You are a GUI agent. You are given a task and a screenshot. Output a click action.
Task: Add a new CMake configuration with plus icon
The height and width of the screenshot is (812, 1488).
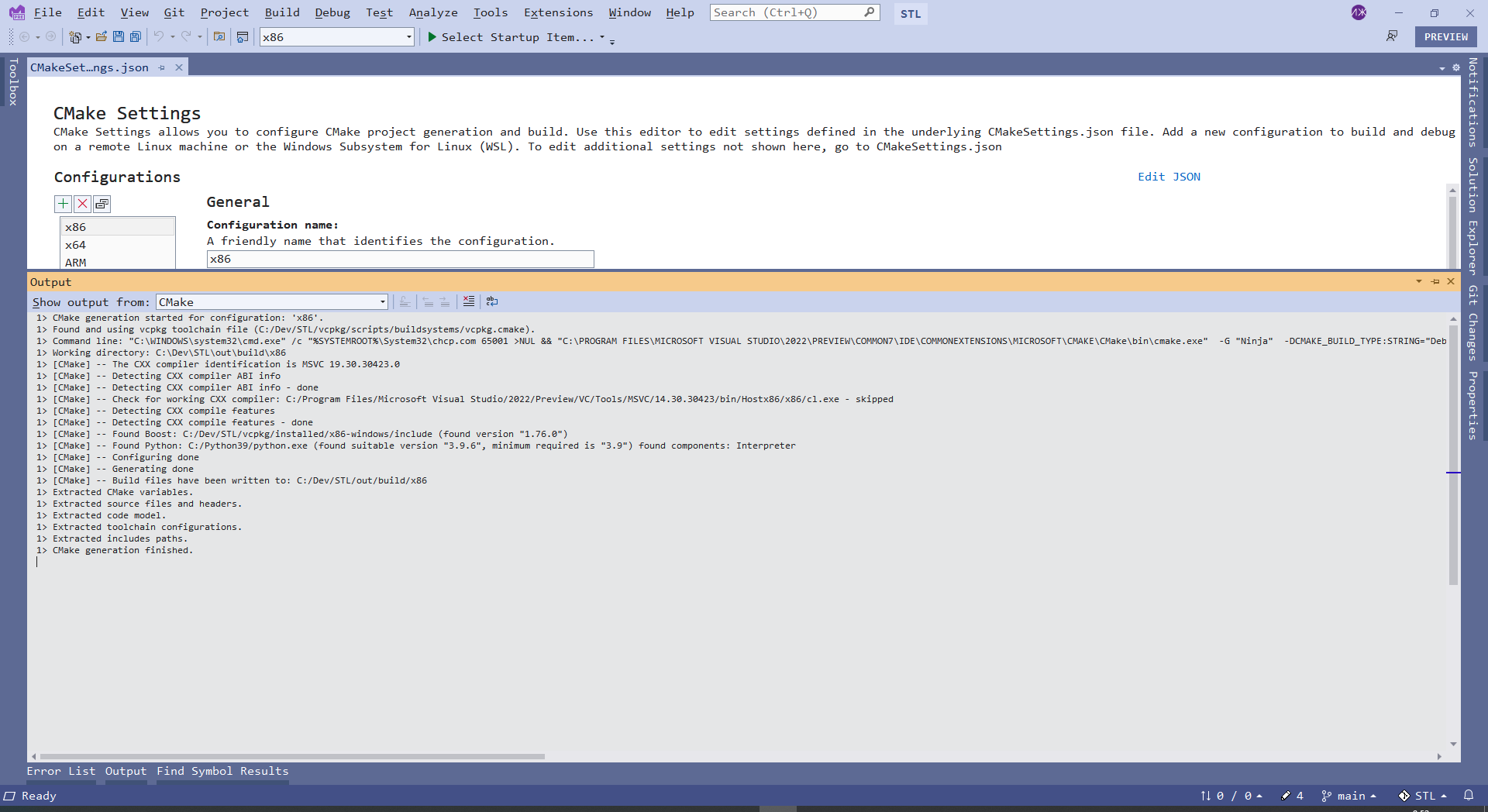click(63, 204)
